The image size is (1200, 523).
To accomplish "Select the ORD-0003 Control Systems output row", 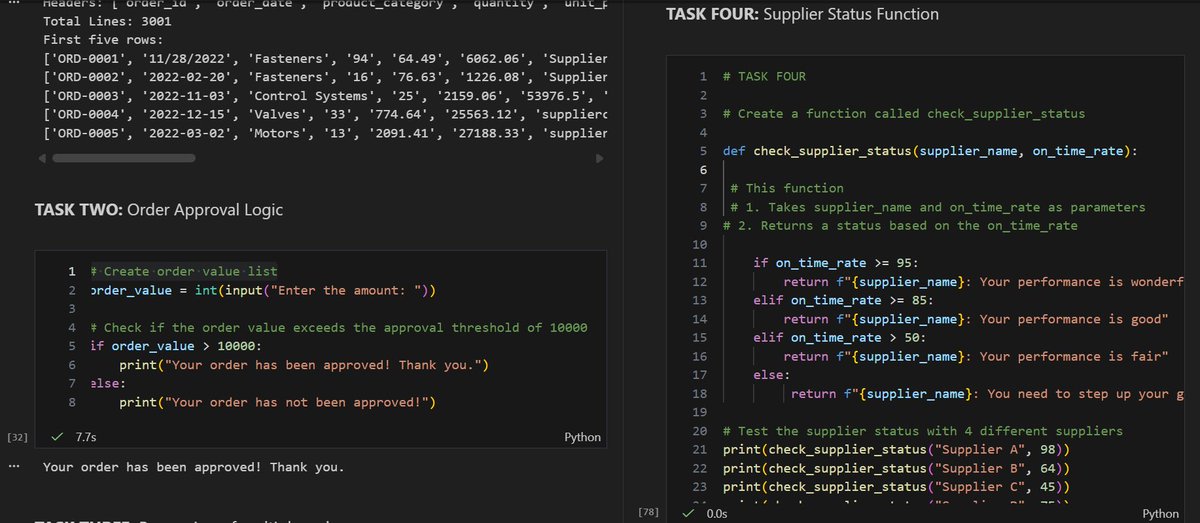I will click(327, 96).
